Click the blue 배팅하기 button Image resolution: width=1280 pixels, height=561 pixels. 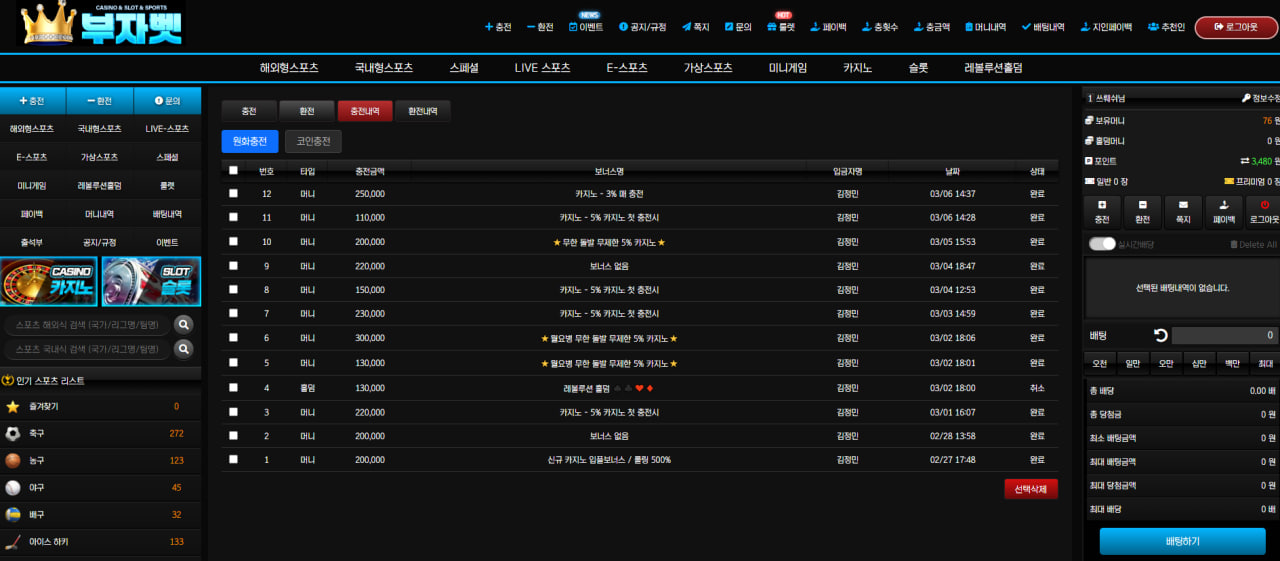coord(1182,542)
